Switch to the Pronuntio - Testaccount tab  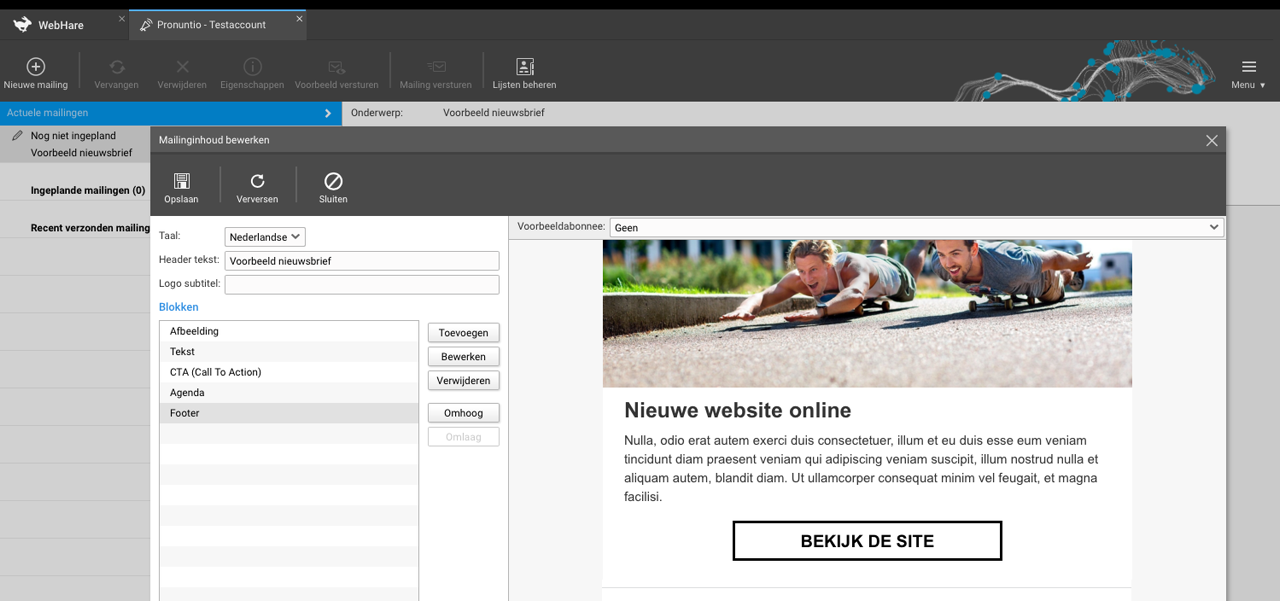click(210, 25)
